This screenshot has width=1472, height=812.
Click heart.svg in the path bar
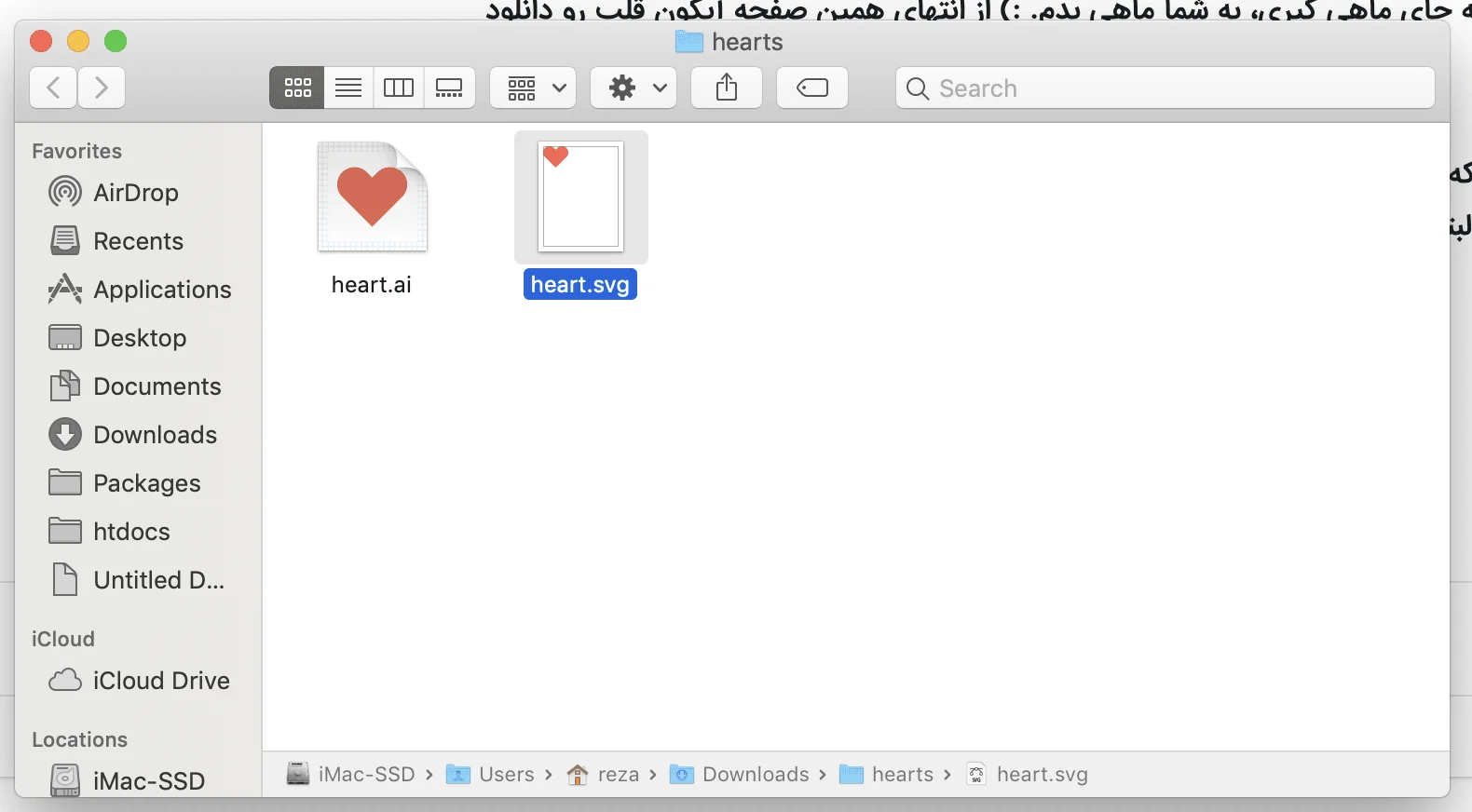tap(1027, 775)
